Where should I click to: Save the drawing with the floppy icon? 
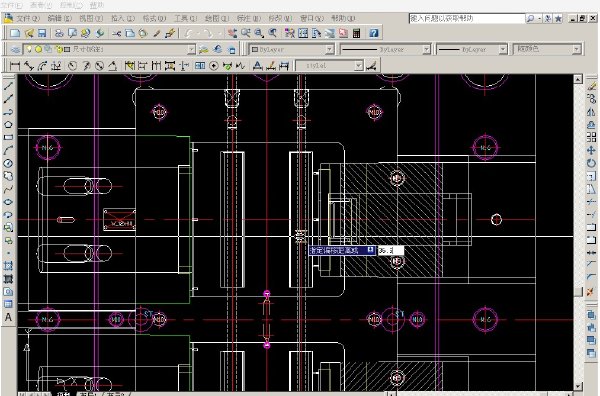click(41, 33)
